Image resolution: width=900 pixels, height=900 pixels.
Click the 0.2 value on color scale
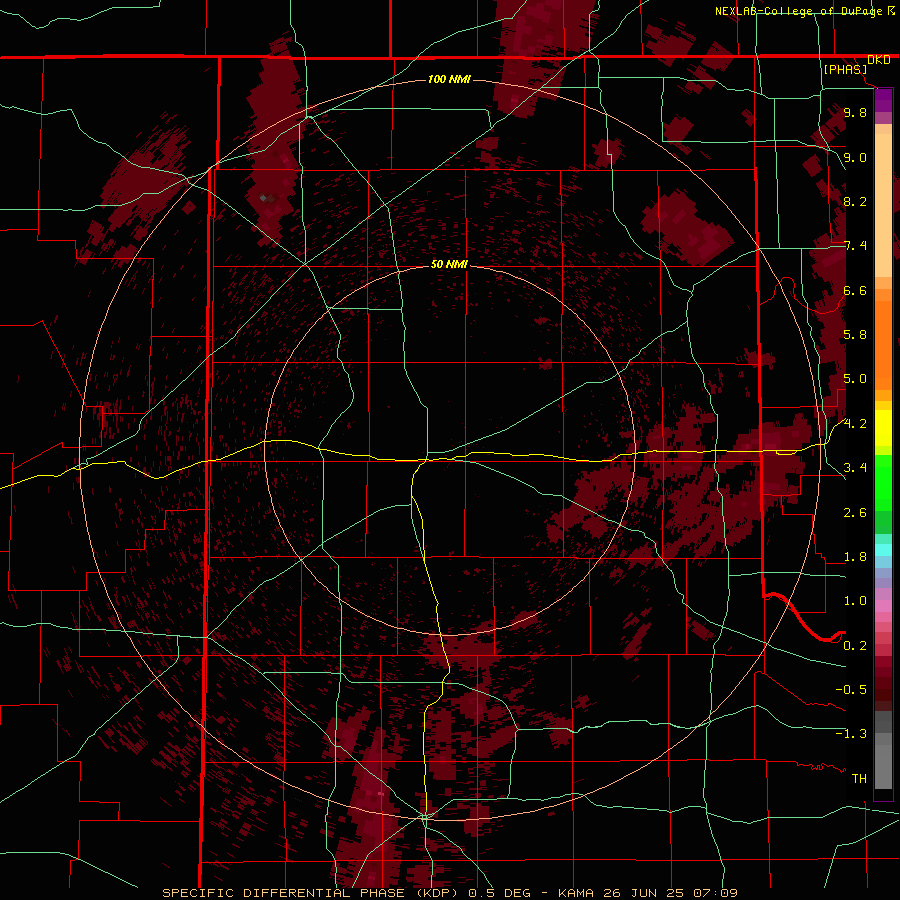[855, 646]
